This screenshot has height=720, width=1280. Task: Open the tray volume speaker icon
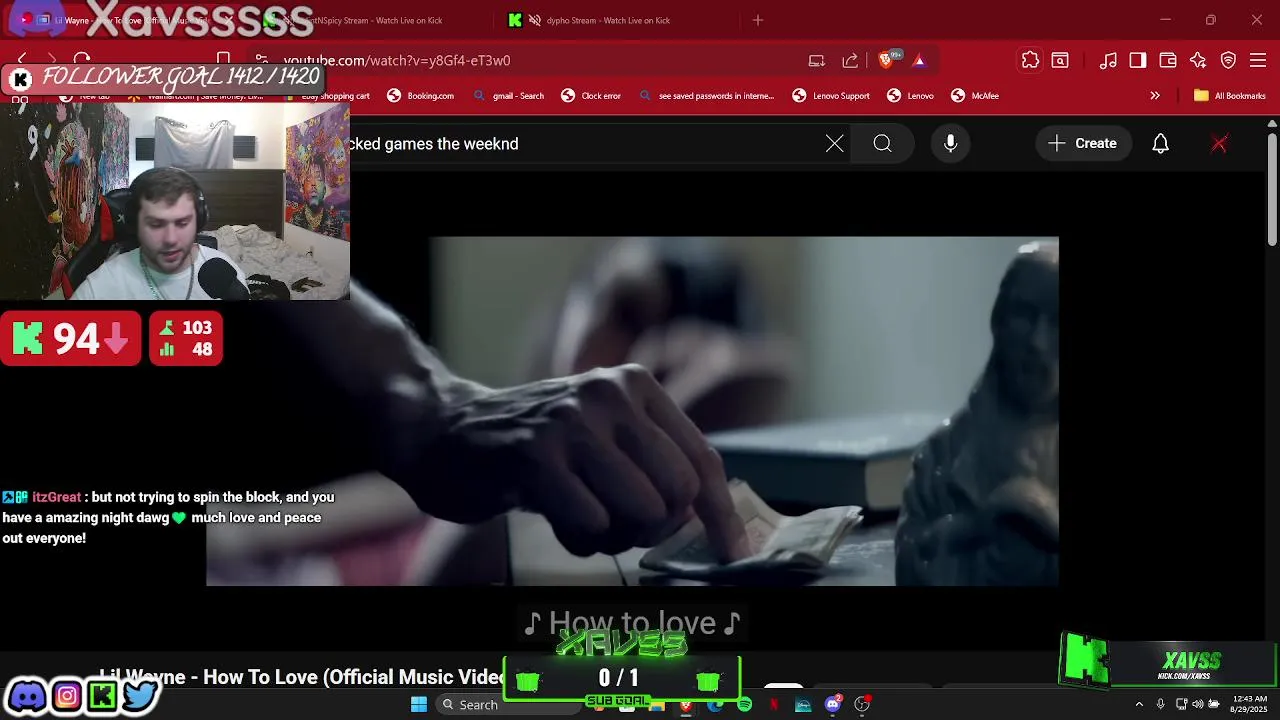click(x=1198, y=705)
